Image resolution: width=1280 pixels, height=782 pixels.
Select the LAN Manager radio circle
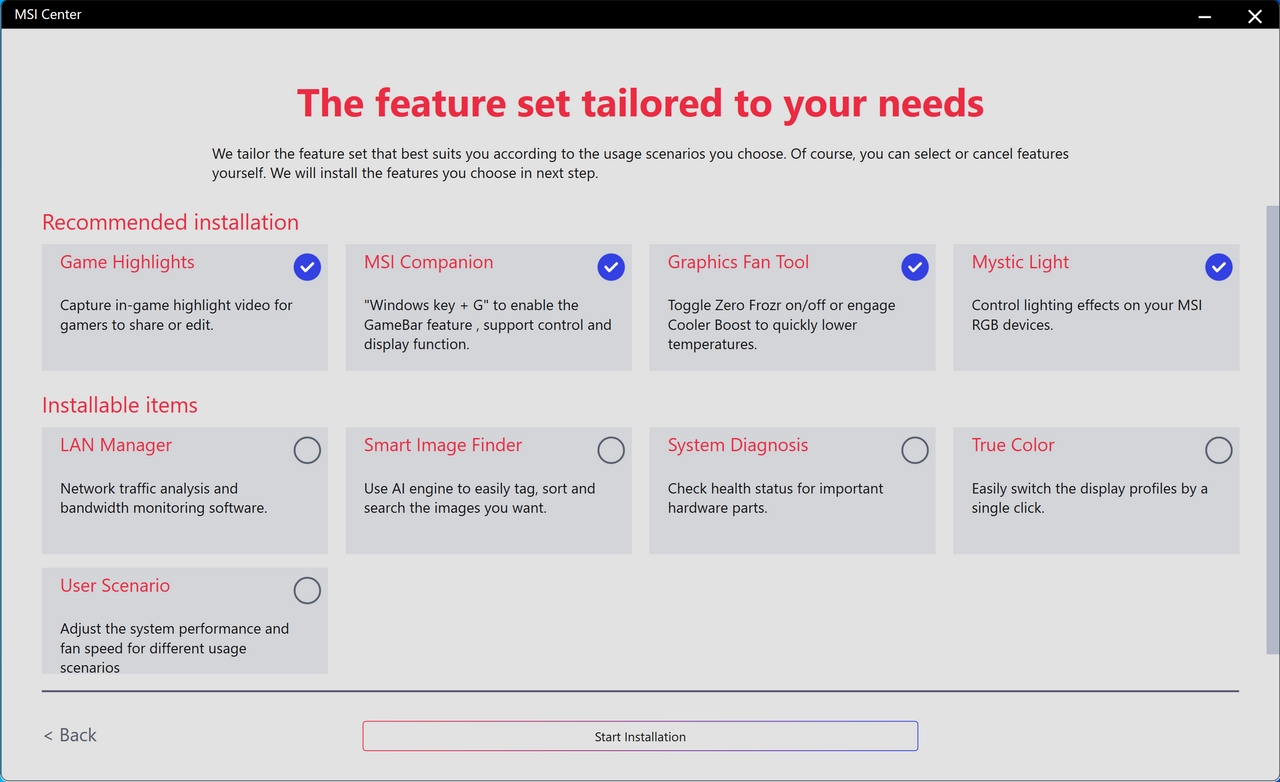307,450
